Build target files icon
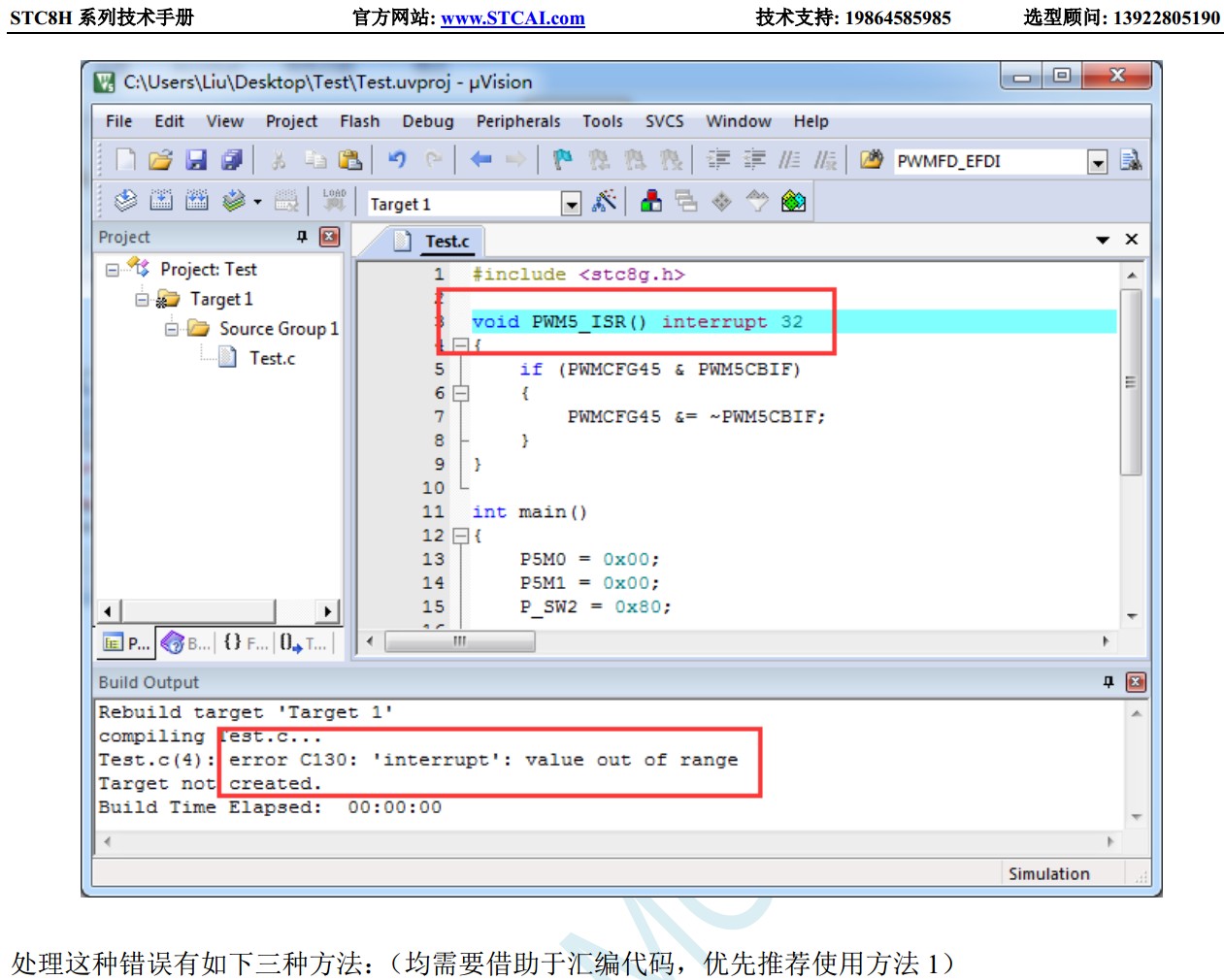 pyautogui.click(x=161, y=201)
